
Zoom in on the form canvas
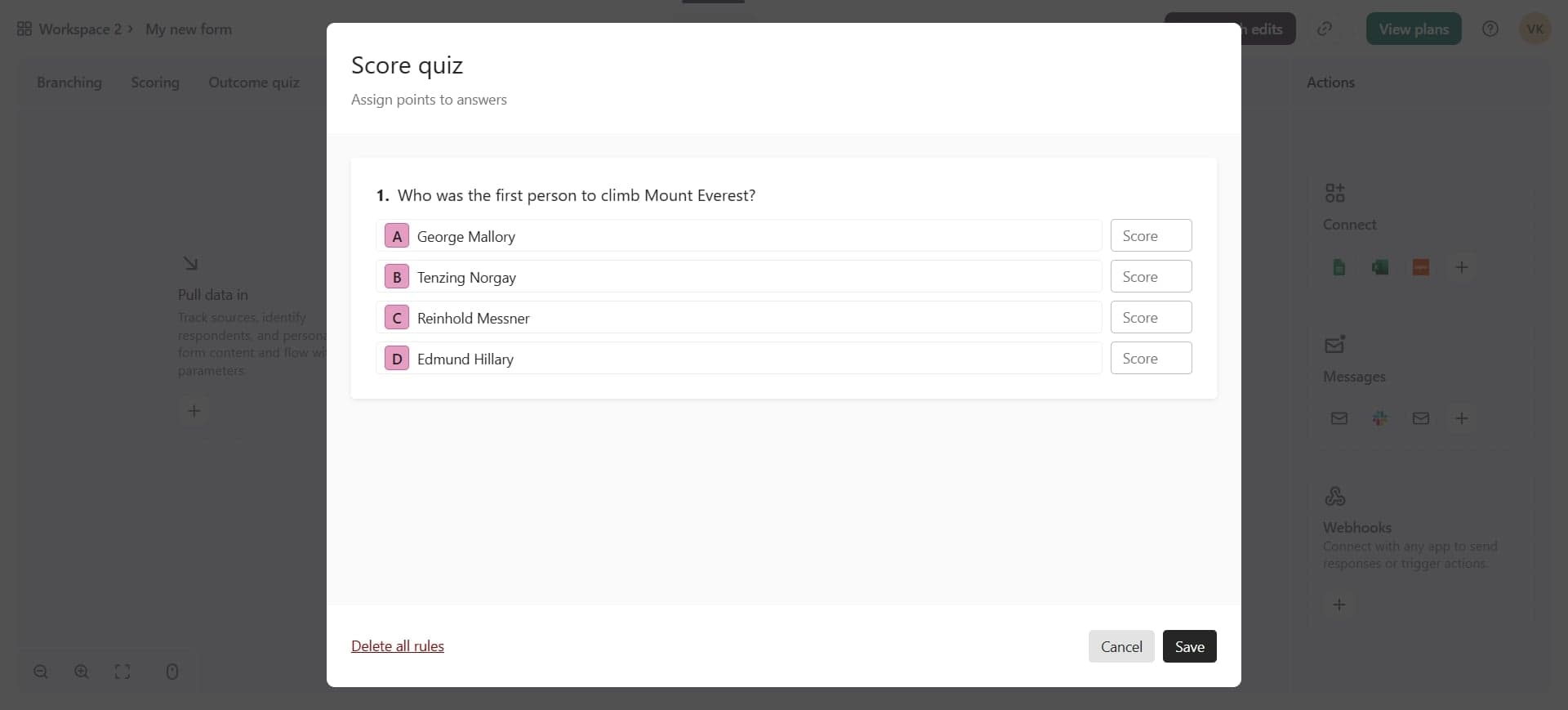pyautogui.click(x=82, y=672)
